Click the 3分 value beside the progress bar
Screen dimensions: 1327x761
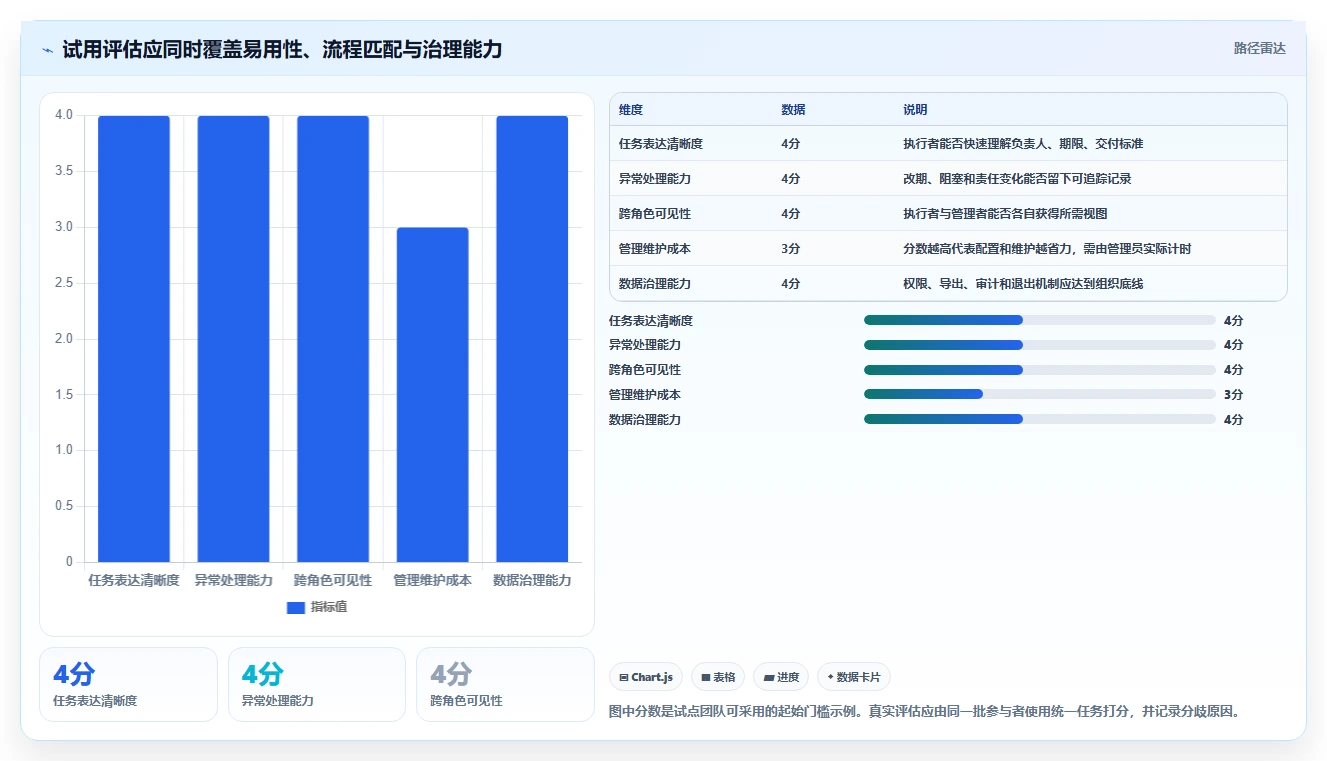[1233, 395]
